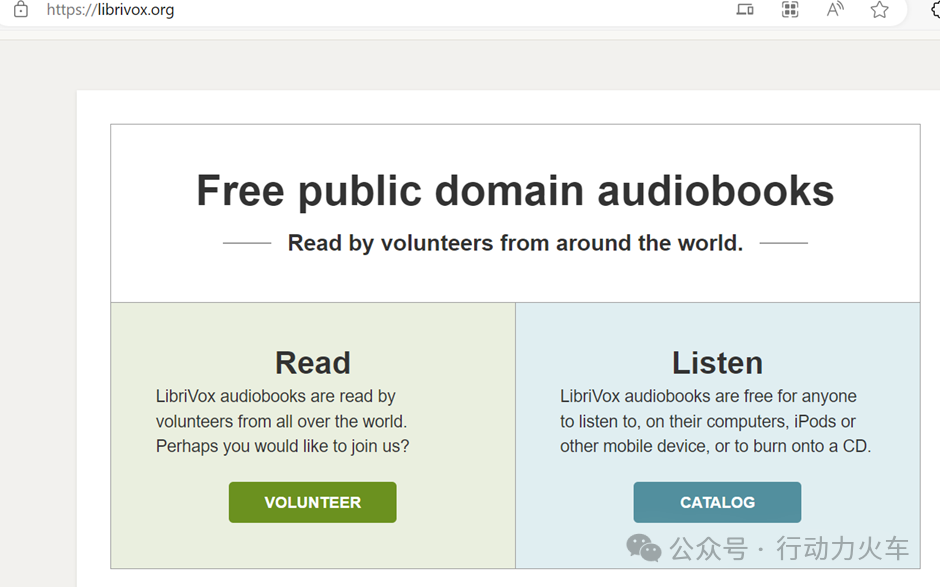Click "Read by volunteers from around the world" subtitle
940x587 pixels.
coord(515,243)
